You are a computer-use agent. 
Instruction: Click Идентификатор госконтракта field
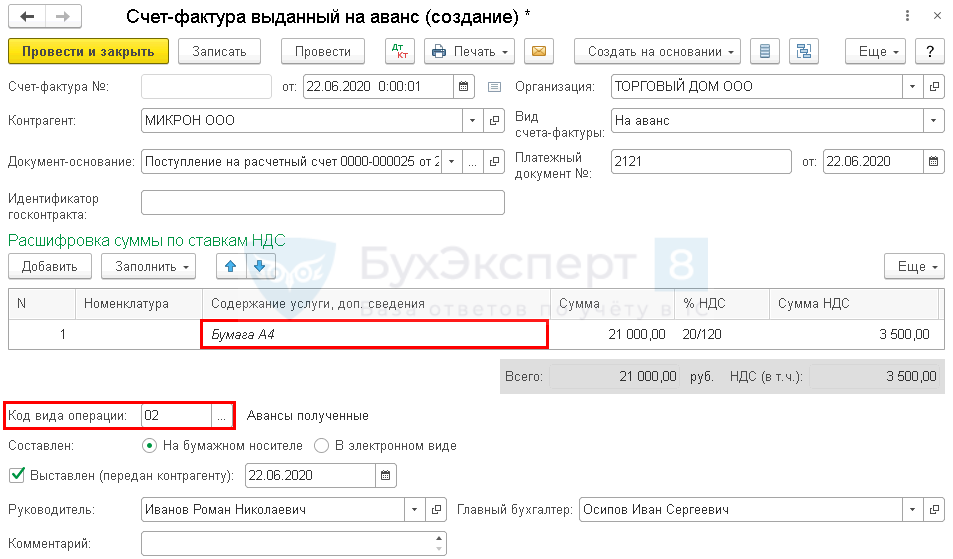pos(323,202)
